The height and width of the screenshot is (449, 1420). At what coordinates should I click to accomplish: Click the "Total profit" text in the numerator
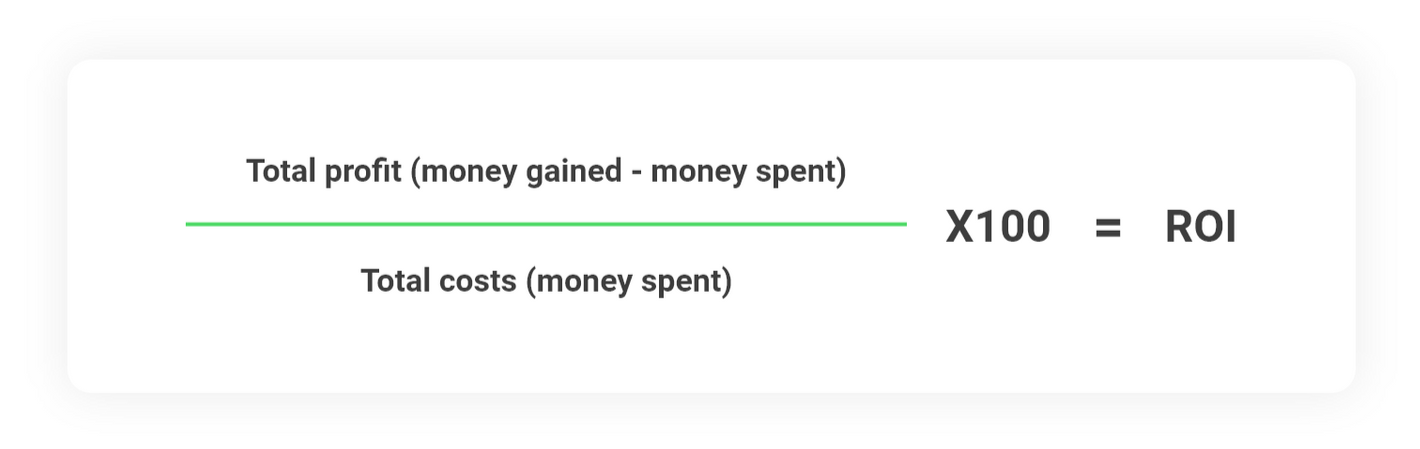323,172
